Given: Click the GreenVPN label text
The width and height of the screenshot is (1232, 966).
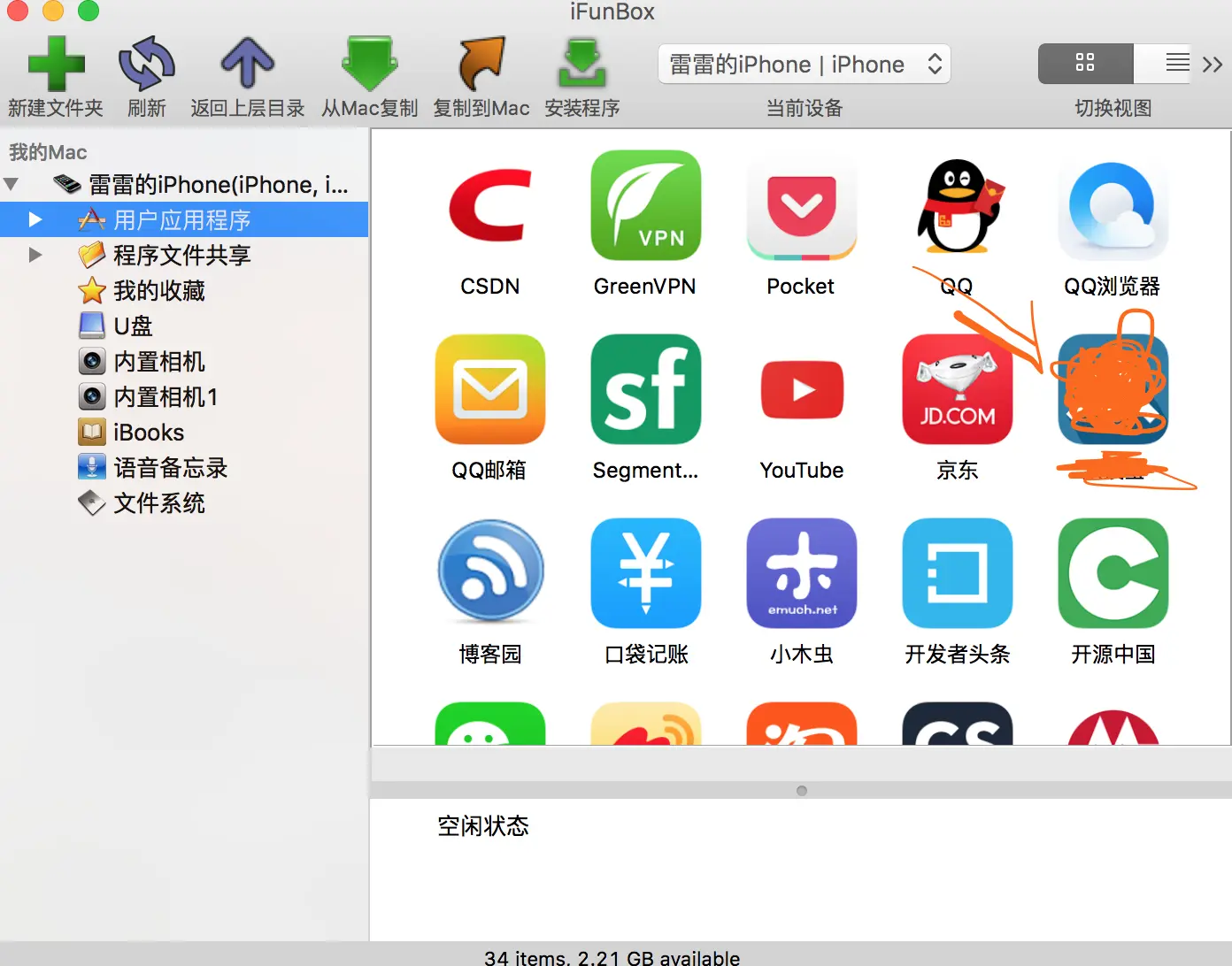Looking at the screenshot, I should click(645, 286).
